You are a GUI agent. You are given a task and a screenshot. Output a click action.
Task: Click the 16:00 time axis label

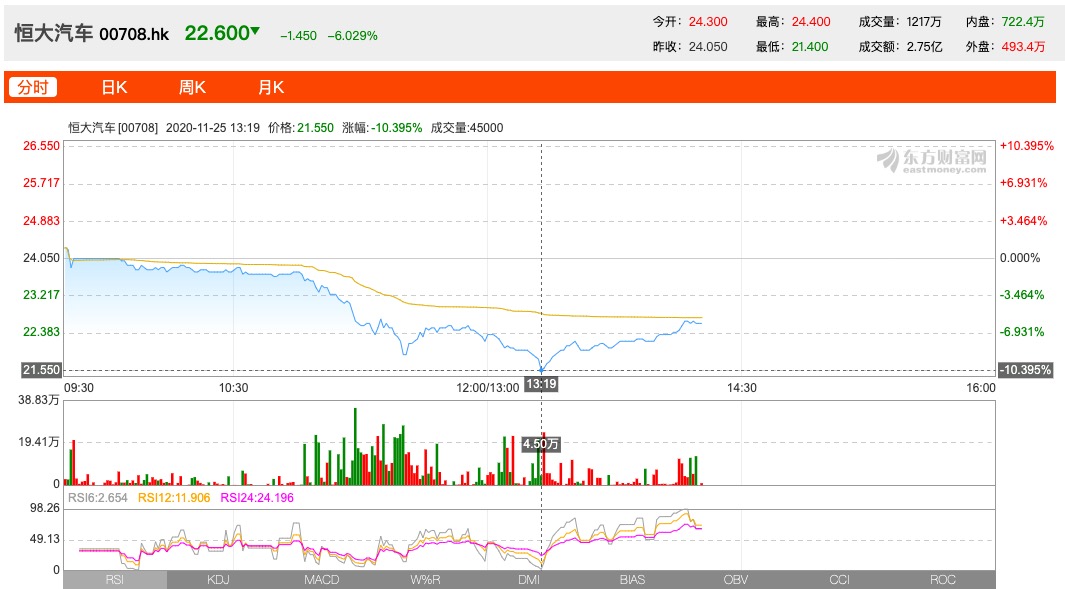click(981, 388)
